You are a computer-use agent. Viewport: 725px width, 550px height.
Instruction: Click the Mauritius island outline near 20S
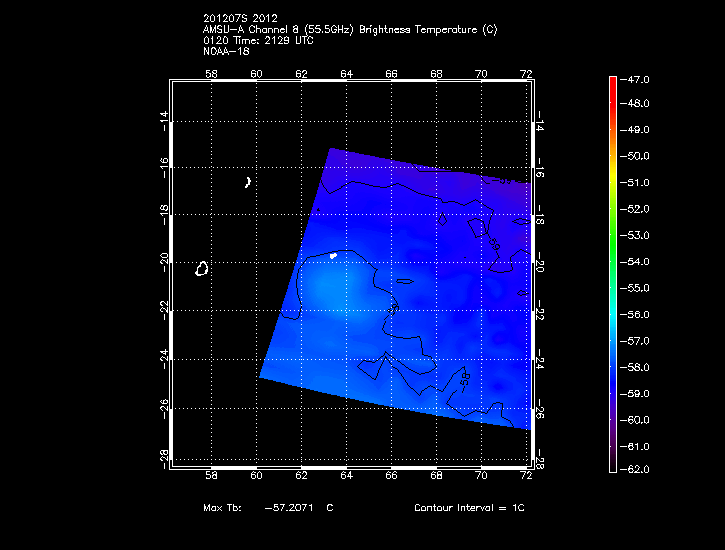pyautogui.click(x=202, y=268)
